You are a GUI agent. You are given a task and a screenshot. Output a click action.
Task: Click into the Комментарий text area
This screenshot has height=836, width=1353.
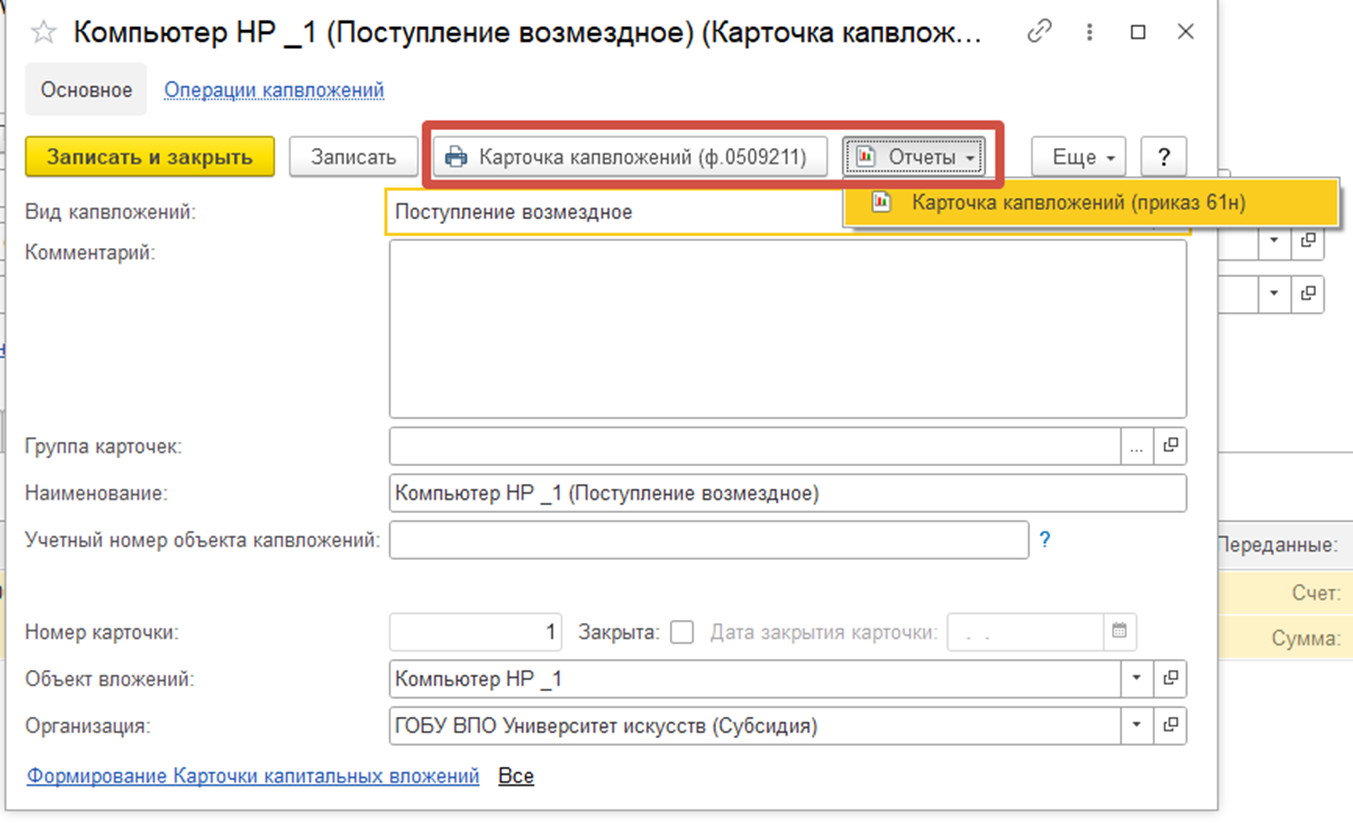pos(788,329)
